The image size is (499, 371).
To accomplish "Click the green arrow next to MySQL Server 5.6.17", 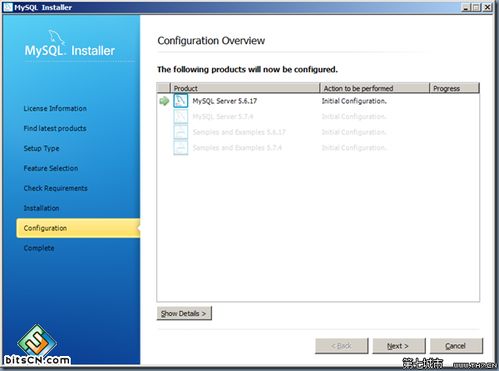I will (x=164, y=101).
